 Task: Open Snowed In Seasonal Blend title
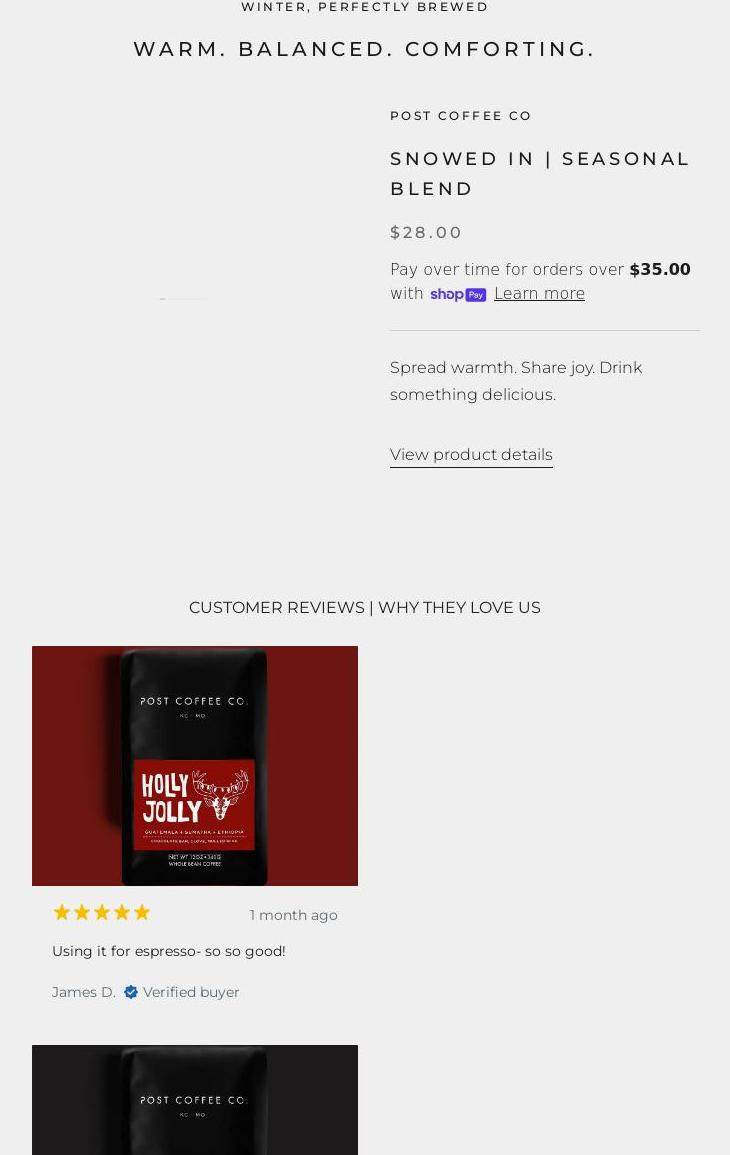point(539,174)
